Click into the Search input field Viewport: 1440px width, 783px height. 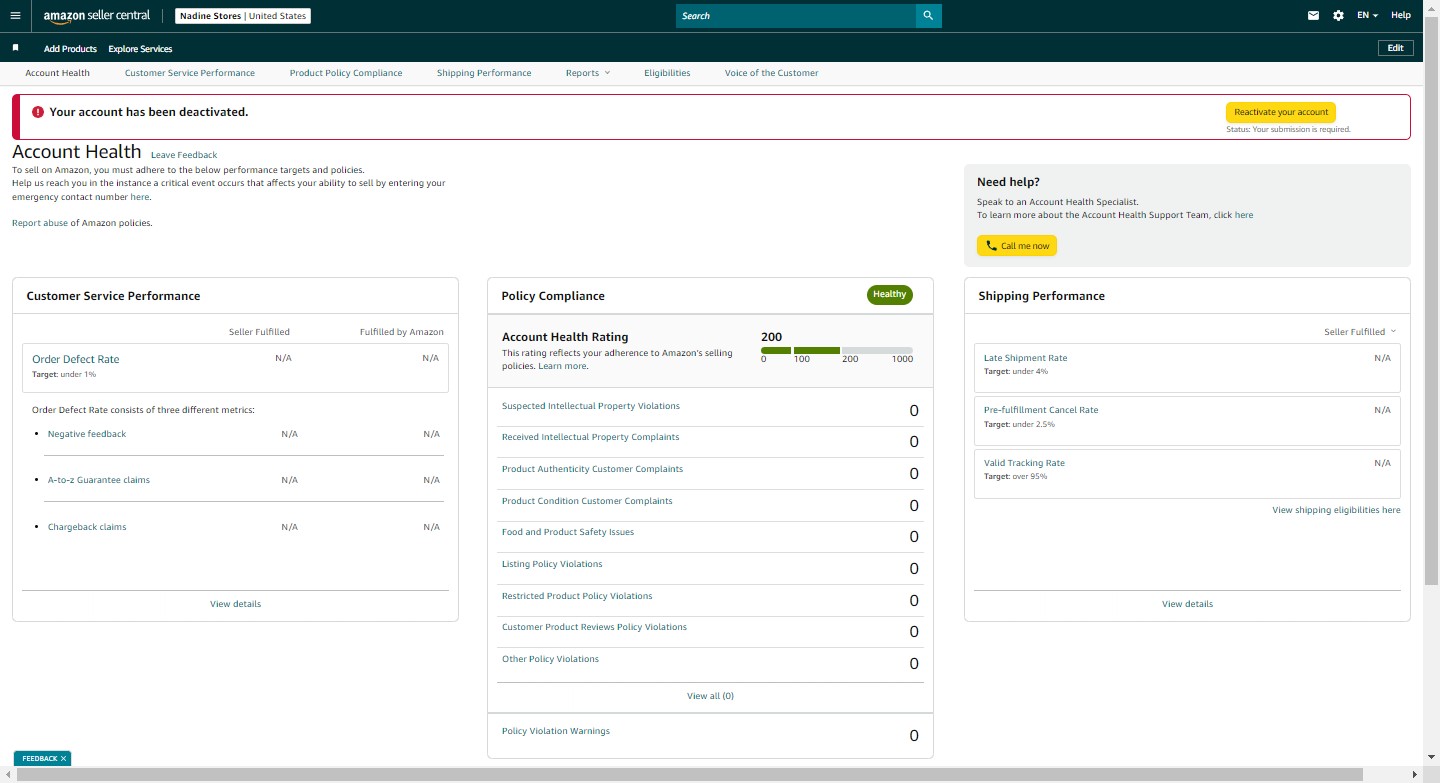(x=796, y=16)
